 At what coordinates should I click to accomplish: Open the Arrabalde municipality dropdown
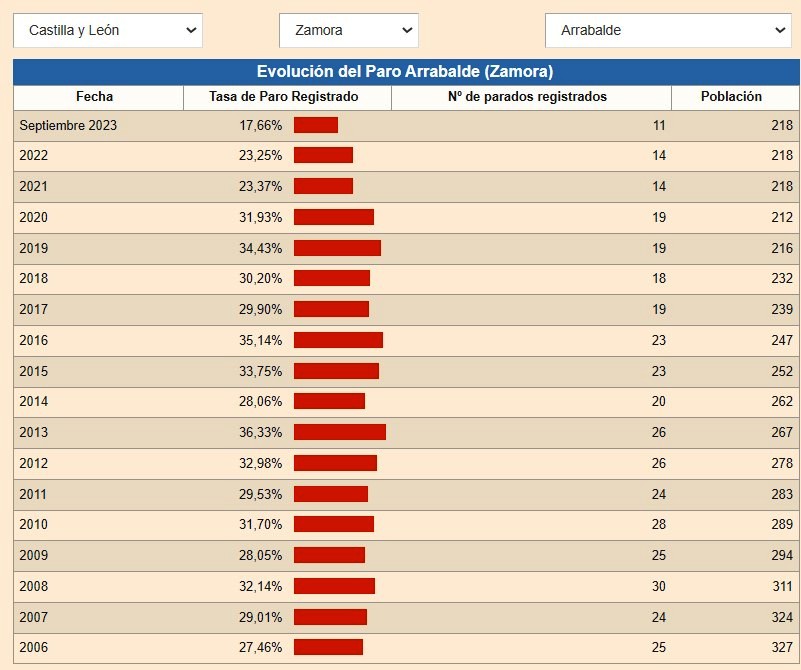(x=667, y=30)
